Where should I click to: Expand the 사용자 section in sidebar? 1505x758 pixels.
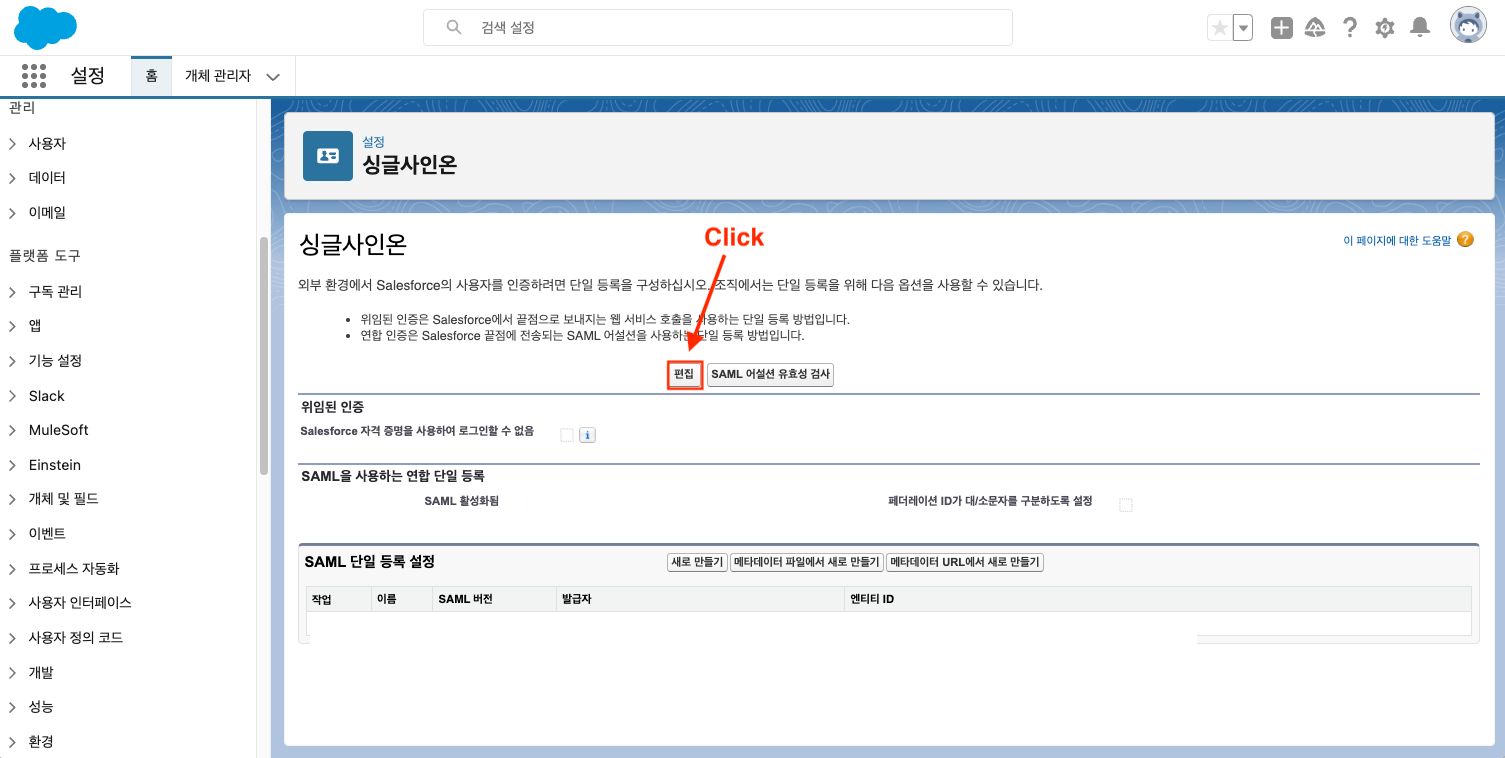point(13,144)
